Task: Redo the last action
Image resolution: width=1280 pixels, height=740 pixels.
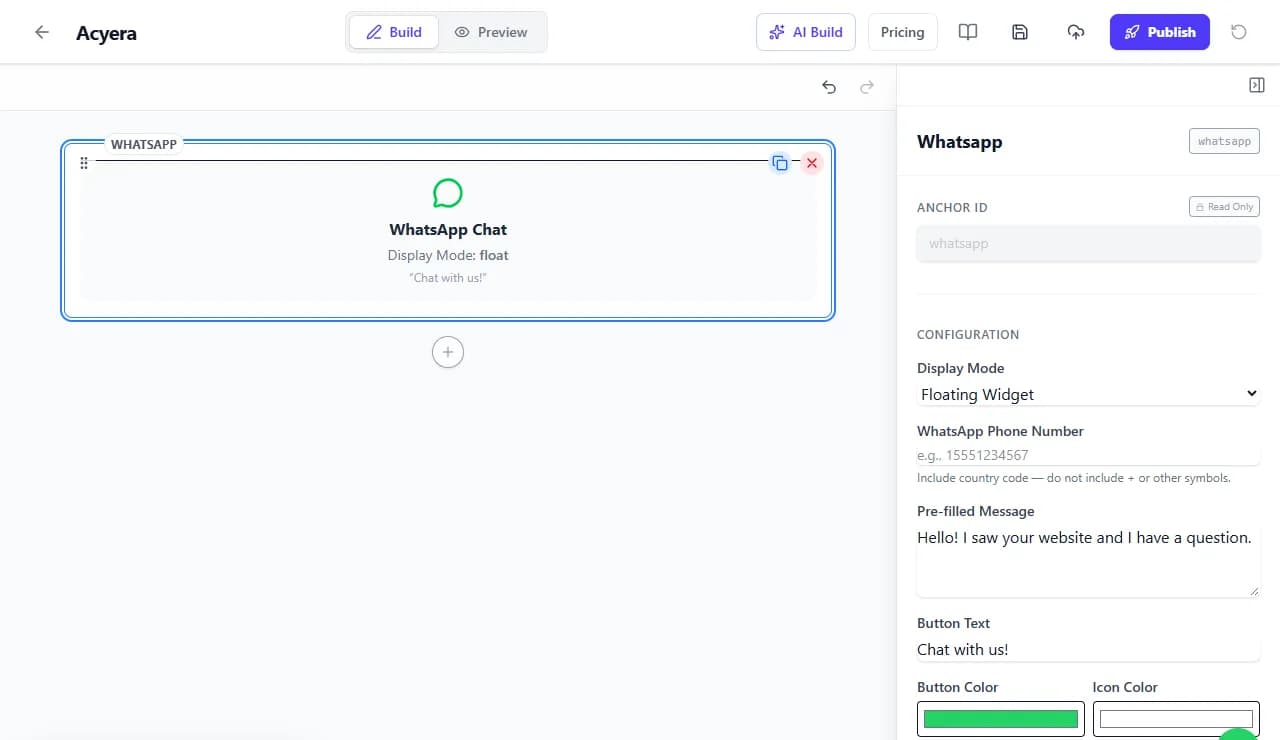Action: coord(867,87)
